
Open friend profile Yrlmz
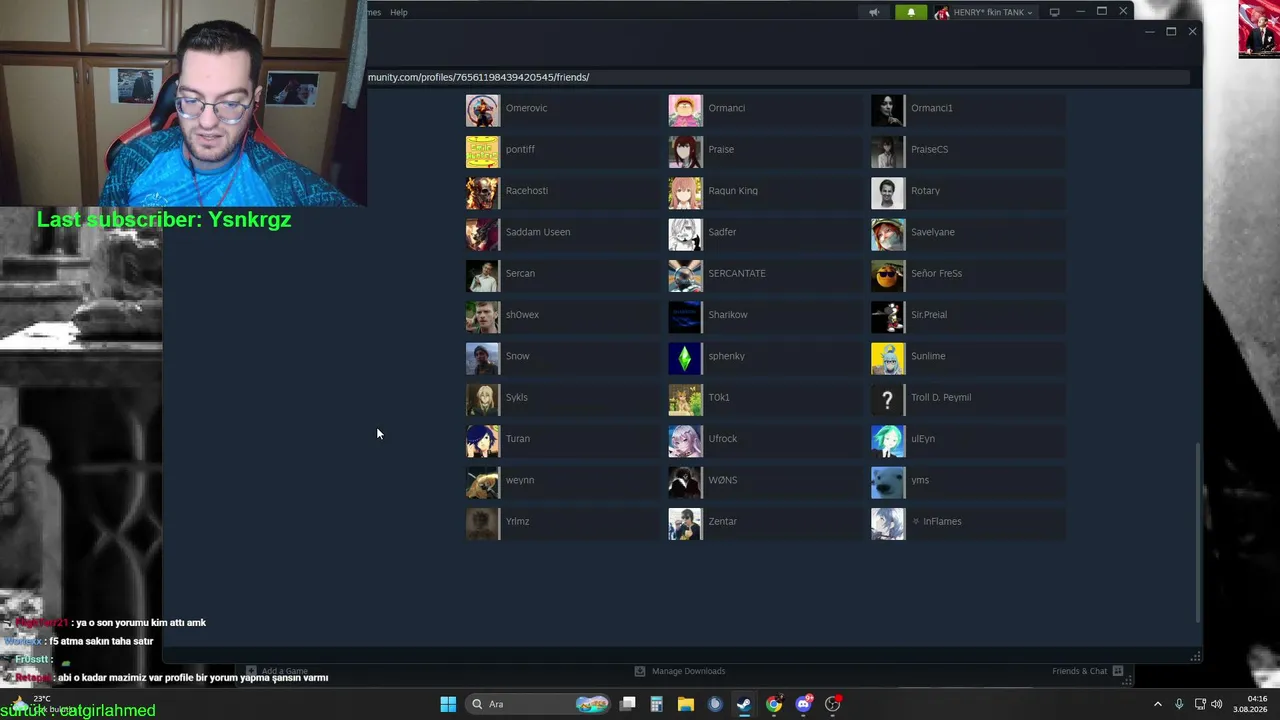tap(562, 522)
